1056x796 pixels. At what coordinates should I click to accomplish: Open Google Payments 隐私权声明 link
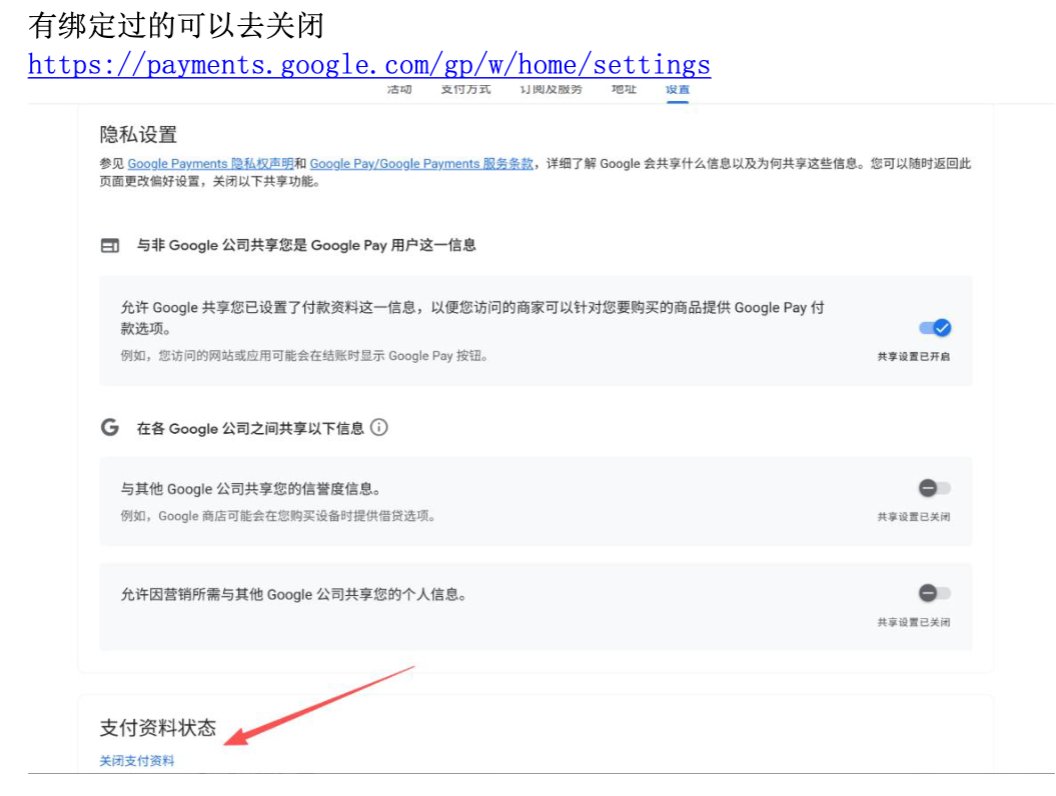211,164
